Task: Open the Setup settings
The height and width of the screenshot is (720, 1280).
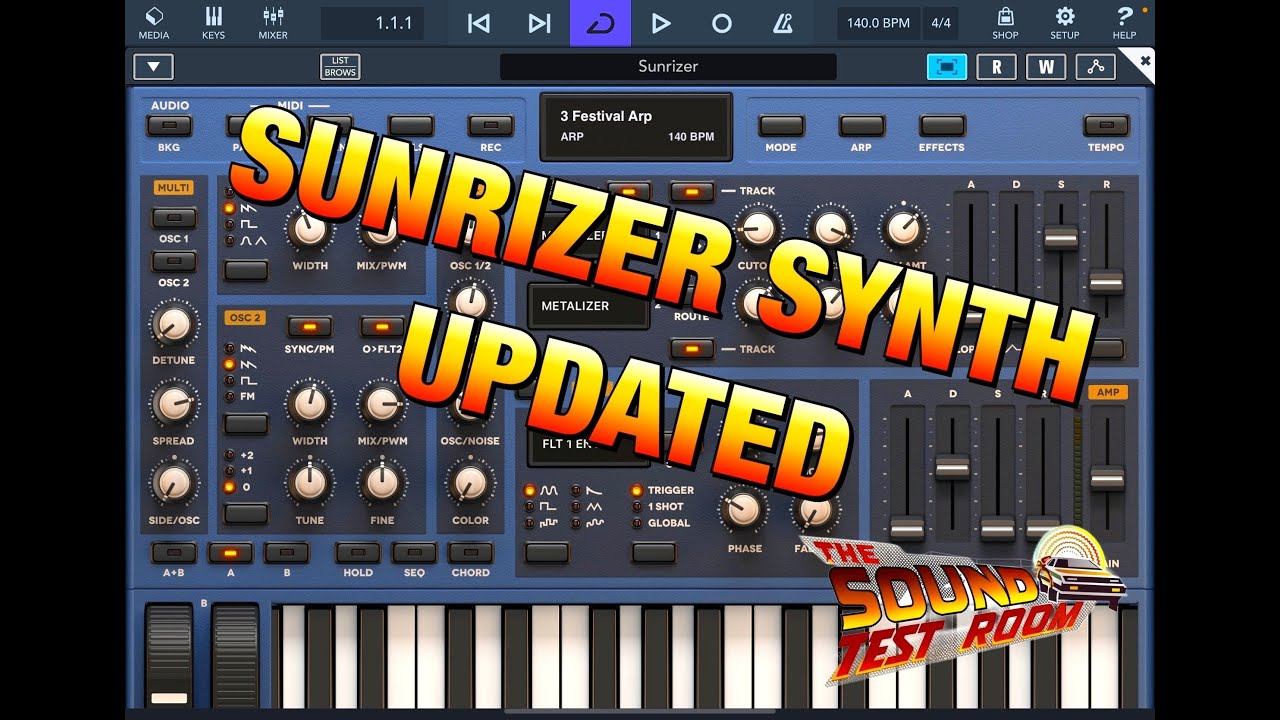Action: pyautogui.click(x=1065, y=23)
